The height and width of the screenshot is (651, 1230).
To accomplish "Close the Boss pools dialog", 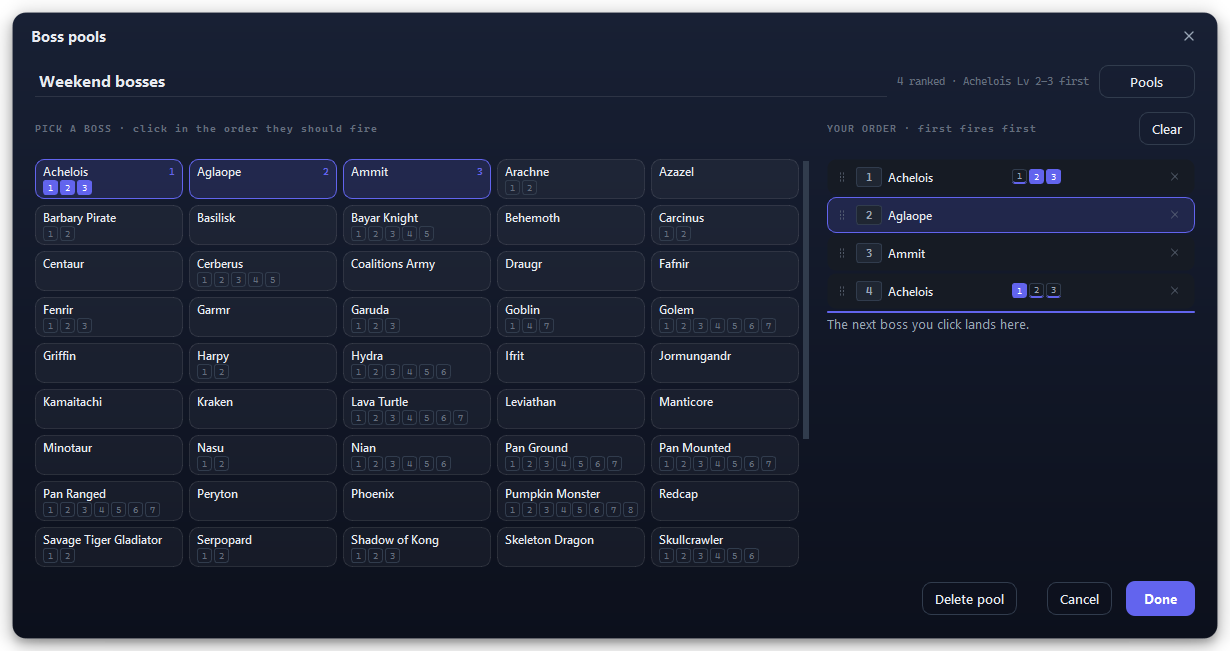I will [1189, 36].
